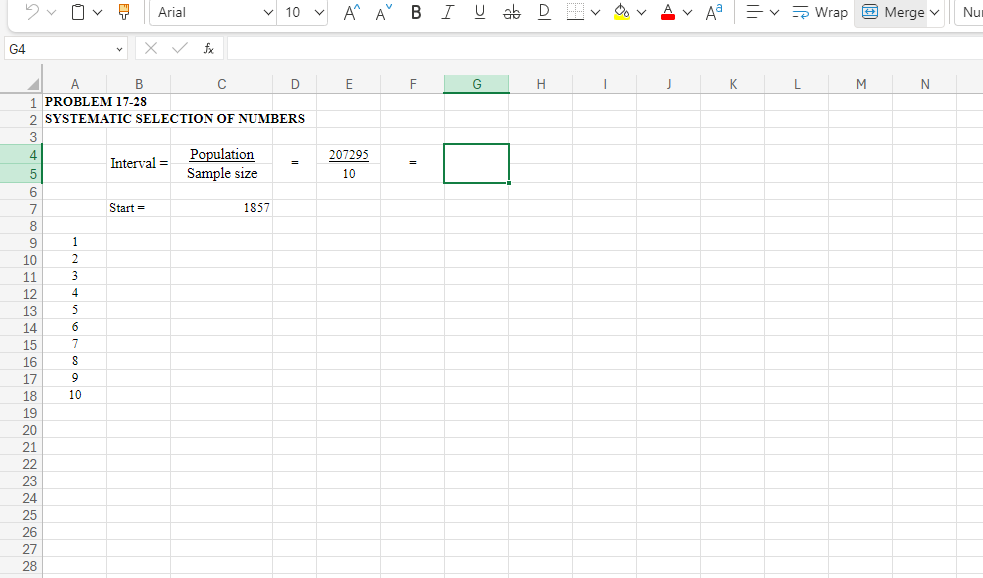Cancel entry with the formula bar X
This screenshot has height=578, width=983.
[150, 48]
